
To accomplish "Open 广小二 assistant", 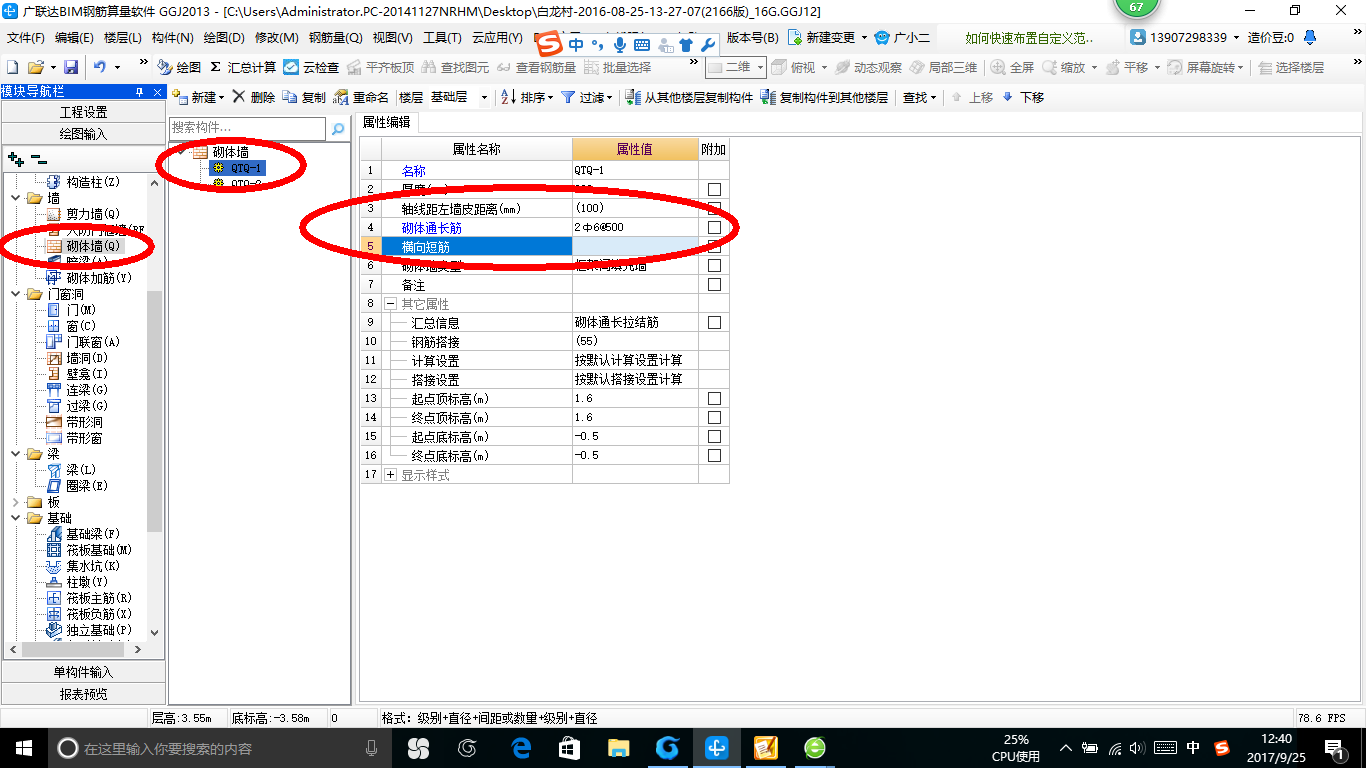I will pyautogui.click(x=902, y=37).
